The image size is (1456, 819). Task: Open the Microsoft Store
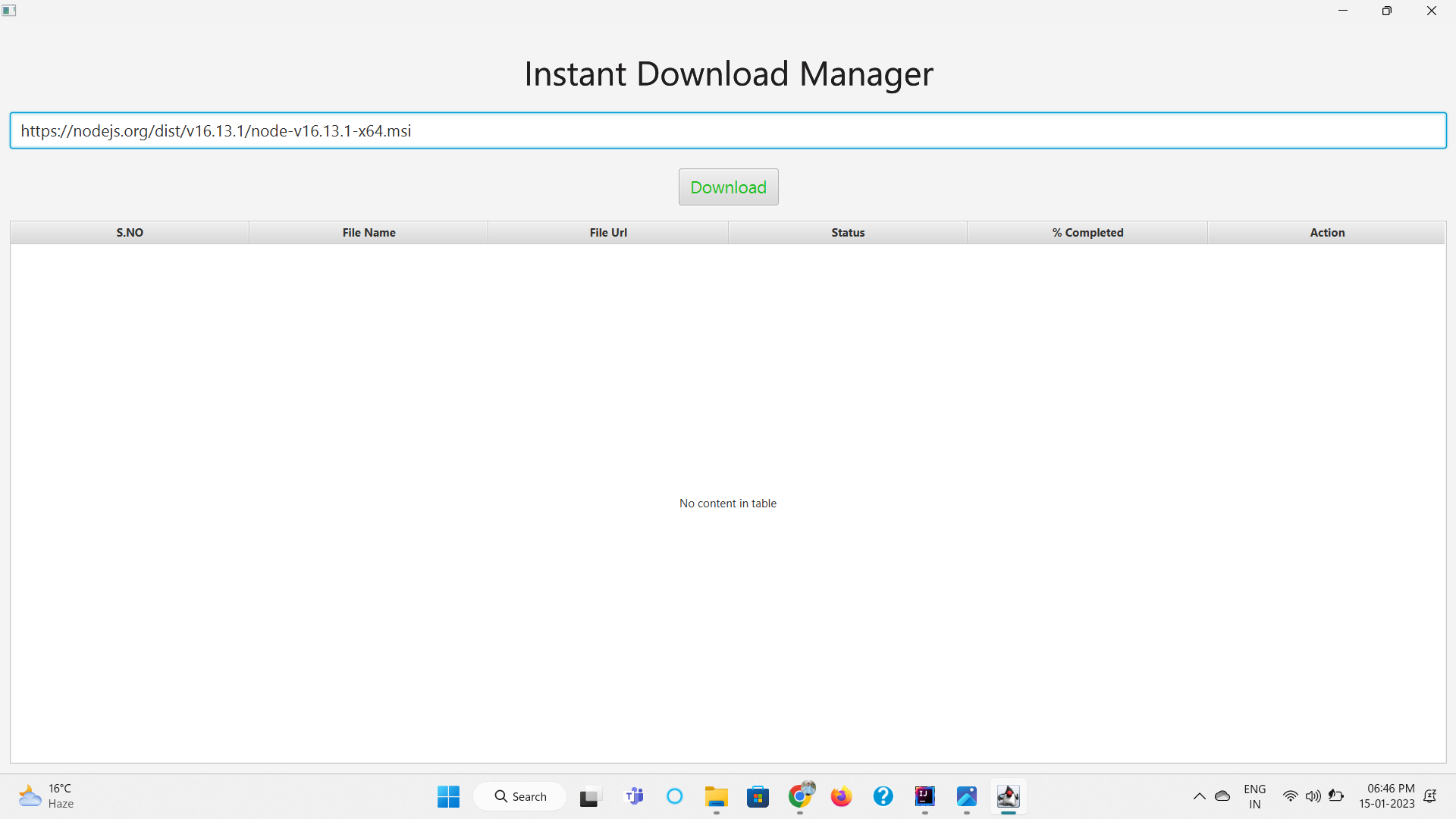(758, 796)
